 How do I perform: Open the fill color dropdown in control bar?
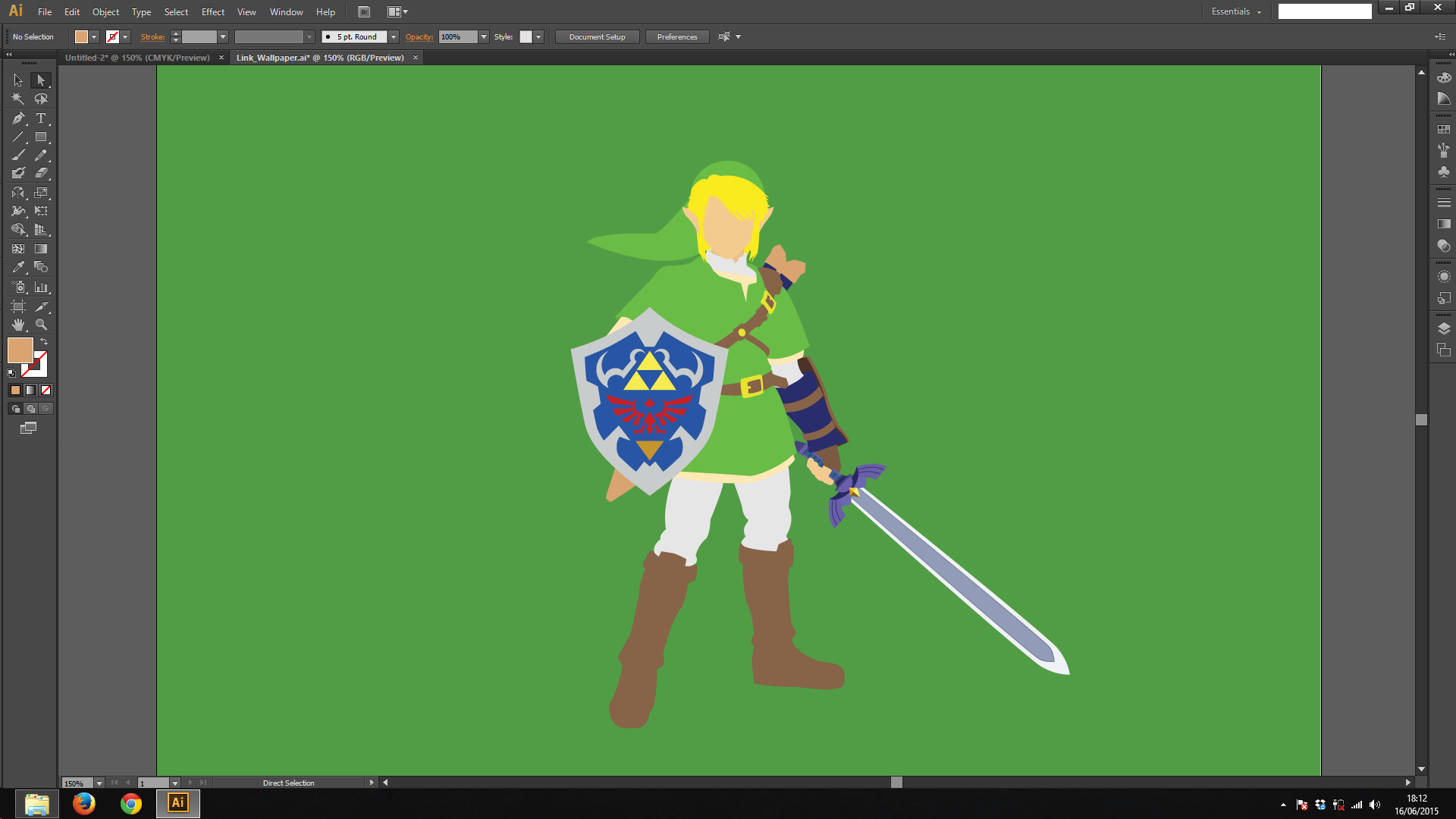click(x=94, y=37)
